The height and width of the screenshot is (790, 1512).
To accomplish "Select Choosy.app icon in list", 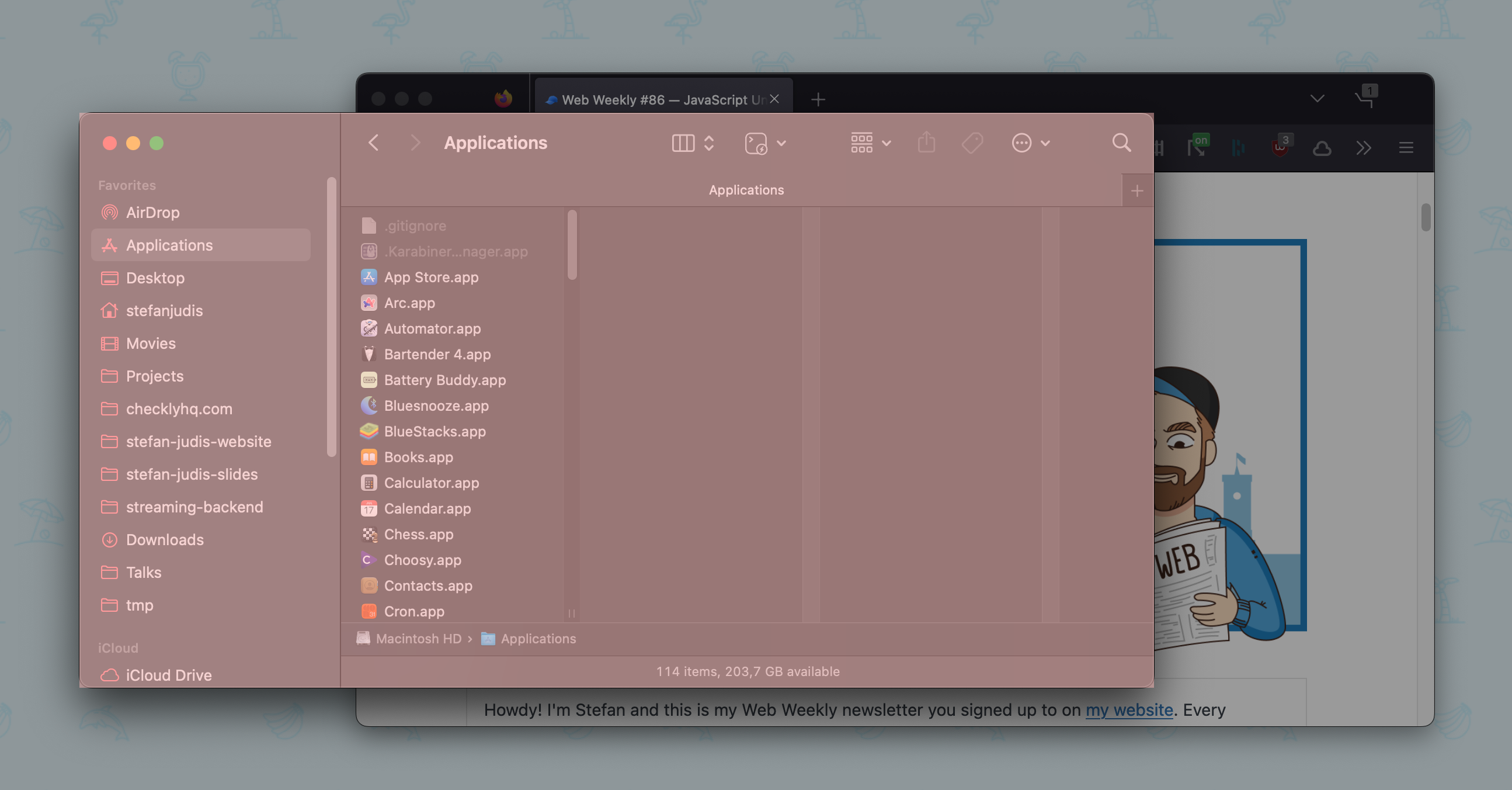I will click(369, 560).
